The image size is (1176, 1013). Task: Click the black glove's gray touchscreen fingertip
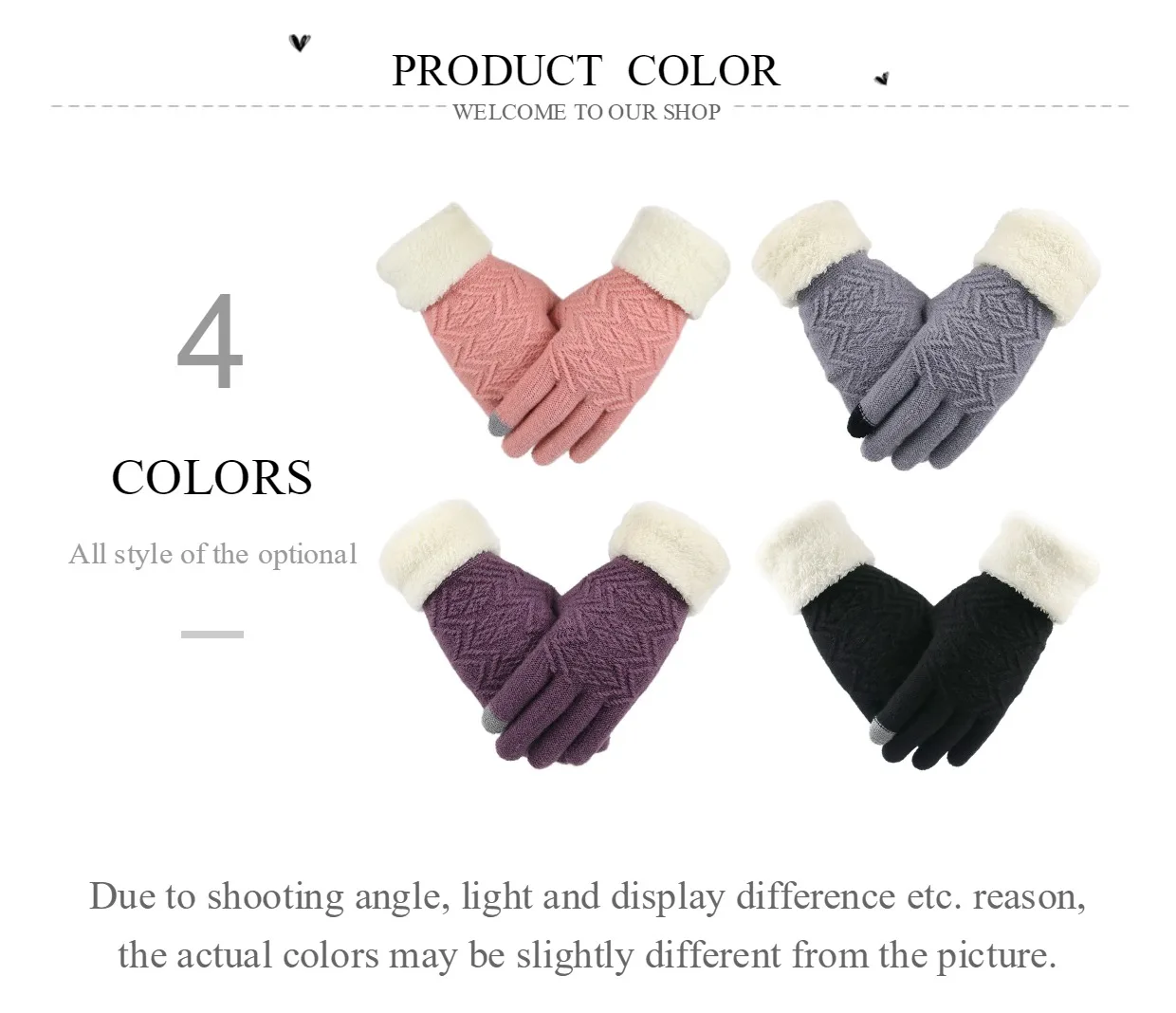point(881,728)
